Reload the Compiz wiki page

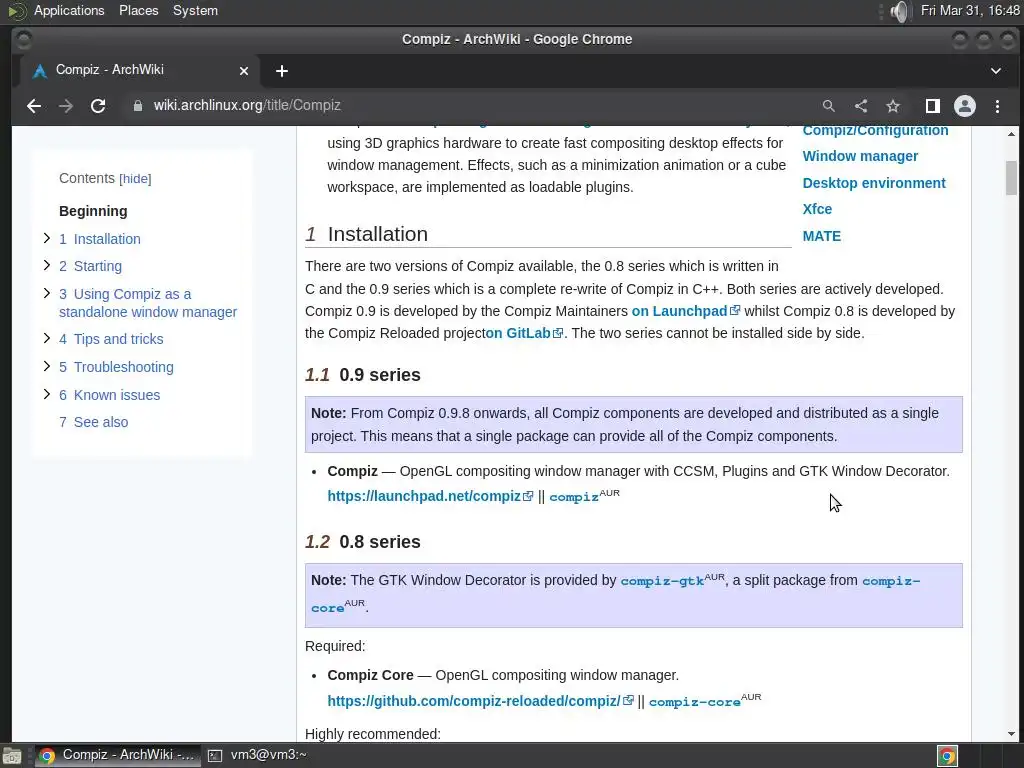click(98, 106)
